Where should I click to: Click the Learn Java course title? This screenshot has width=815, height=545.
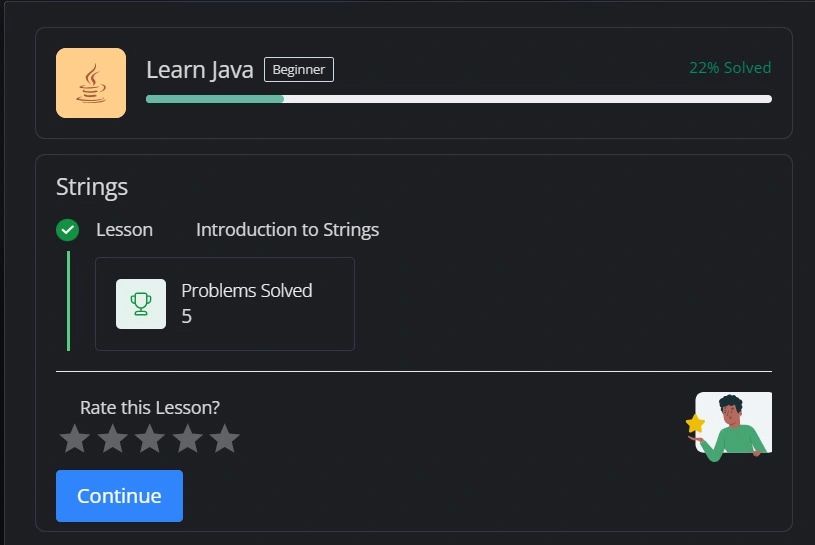coord(200,70)
